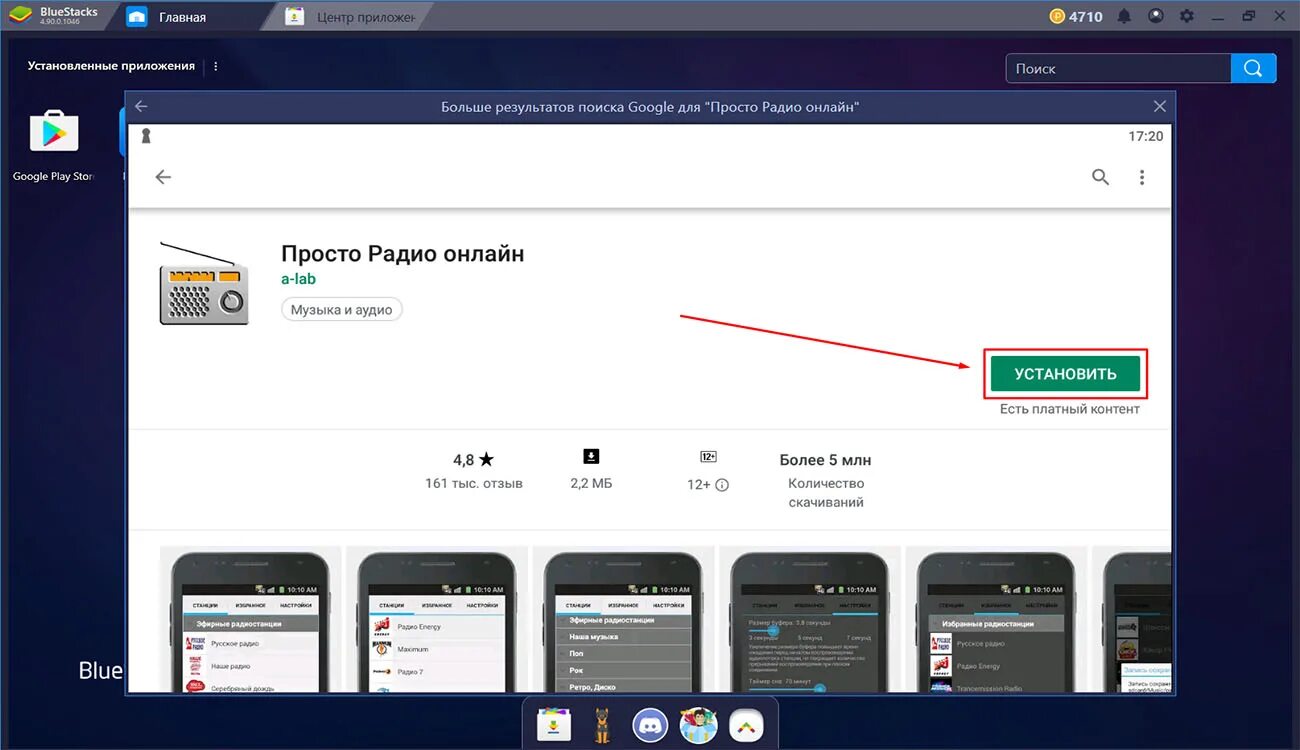1300x750 pixels.
Task: Click the 161 тыс. отзыв reviews count
Action: pyautogui.click(x=473, y=484)
